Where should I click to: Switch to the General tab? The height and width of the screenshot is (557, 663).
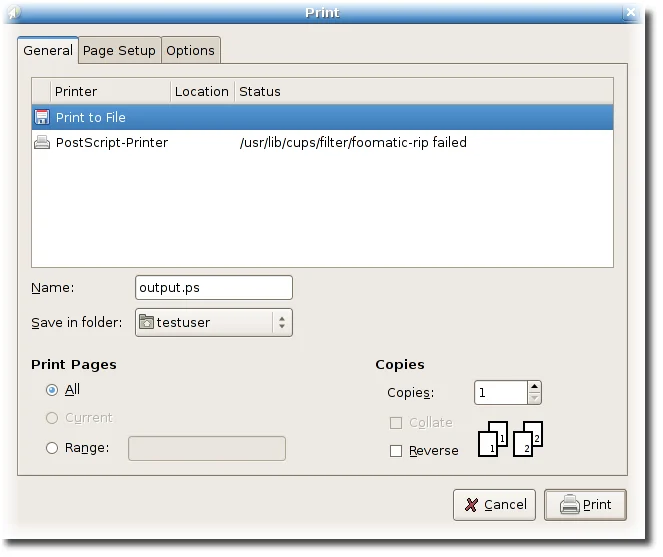[x=48, y=50]
